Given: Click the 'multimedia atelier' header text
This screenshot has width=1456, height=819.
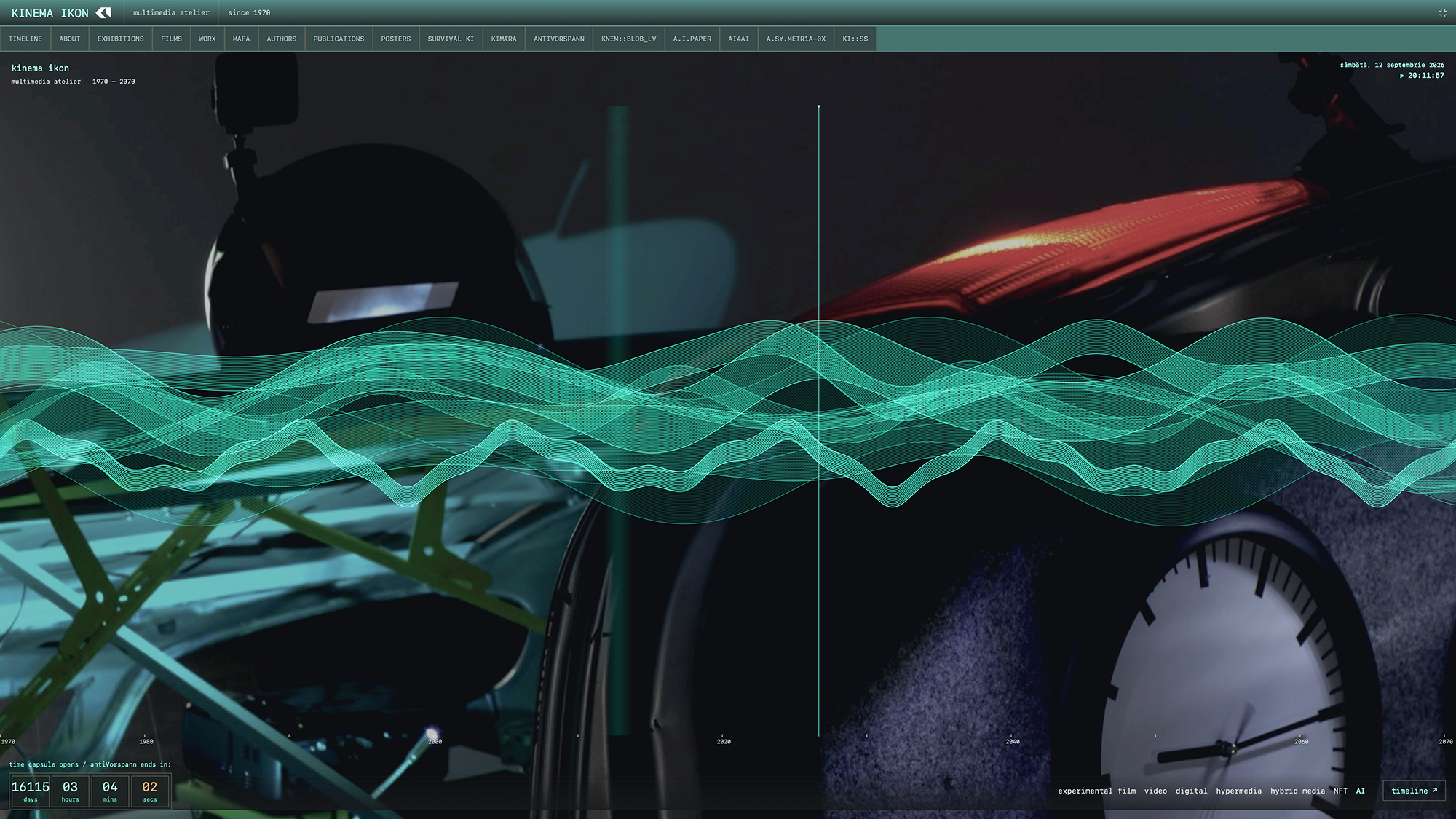Looking at the screenshot, I should coord(171,13).
